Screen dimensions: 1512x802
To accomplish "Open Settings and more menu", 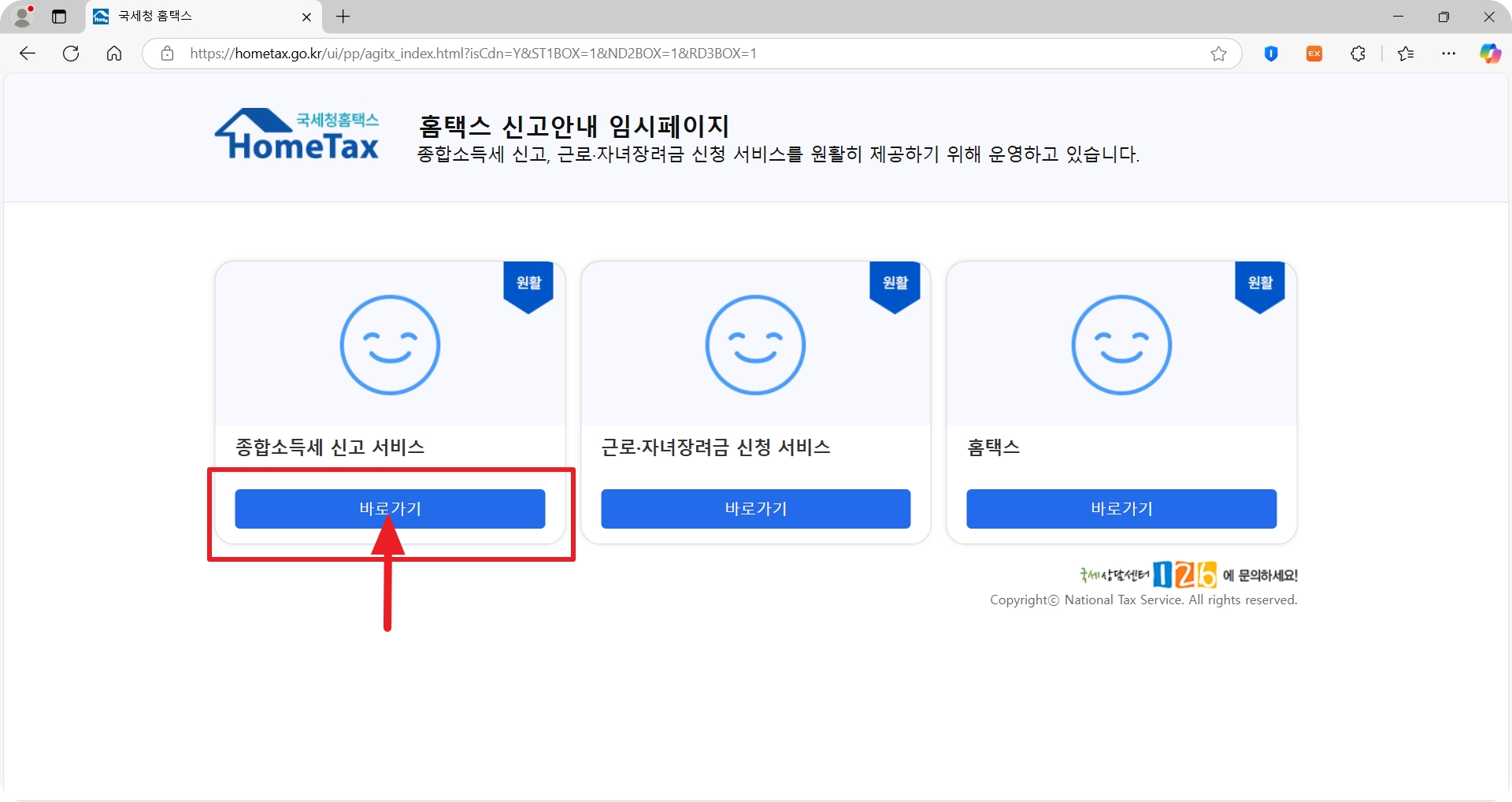I will pos(1449,54).
